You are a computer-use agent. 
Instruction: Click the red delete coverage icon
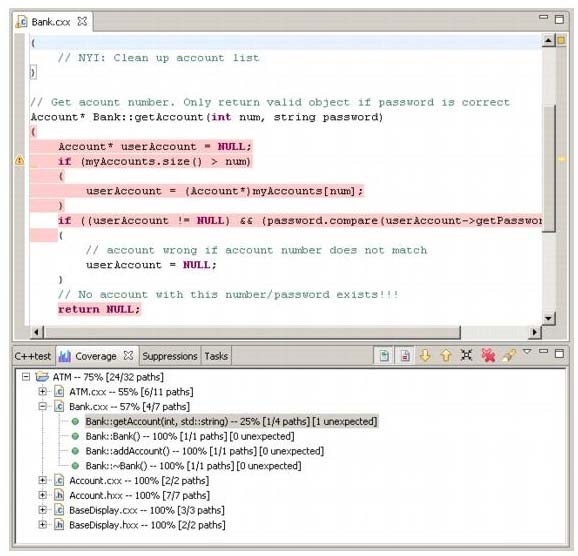coord(488,355)
